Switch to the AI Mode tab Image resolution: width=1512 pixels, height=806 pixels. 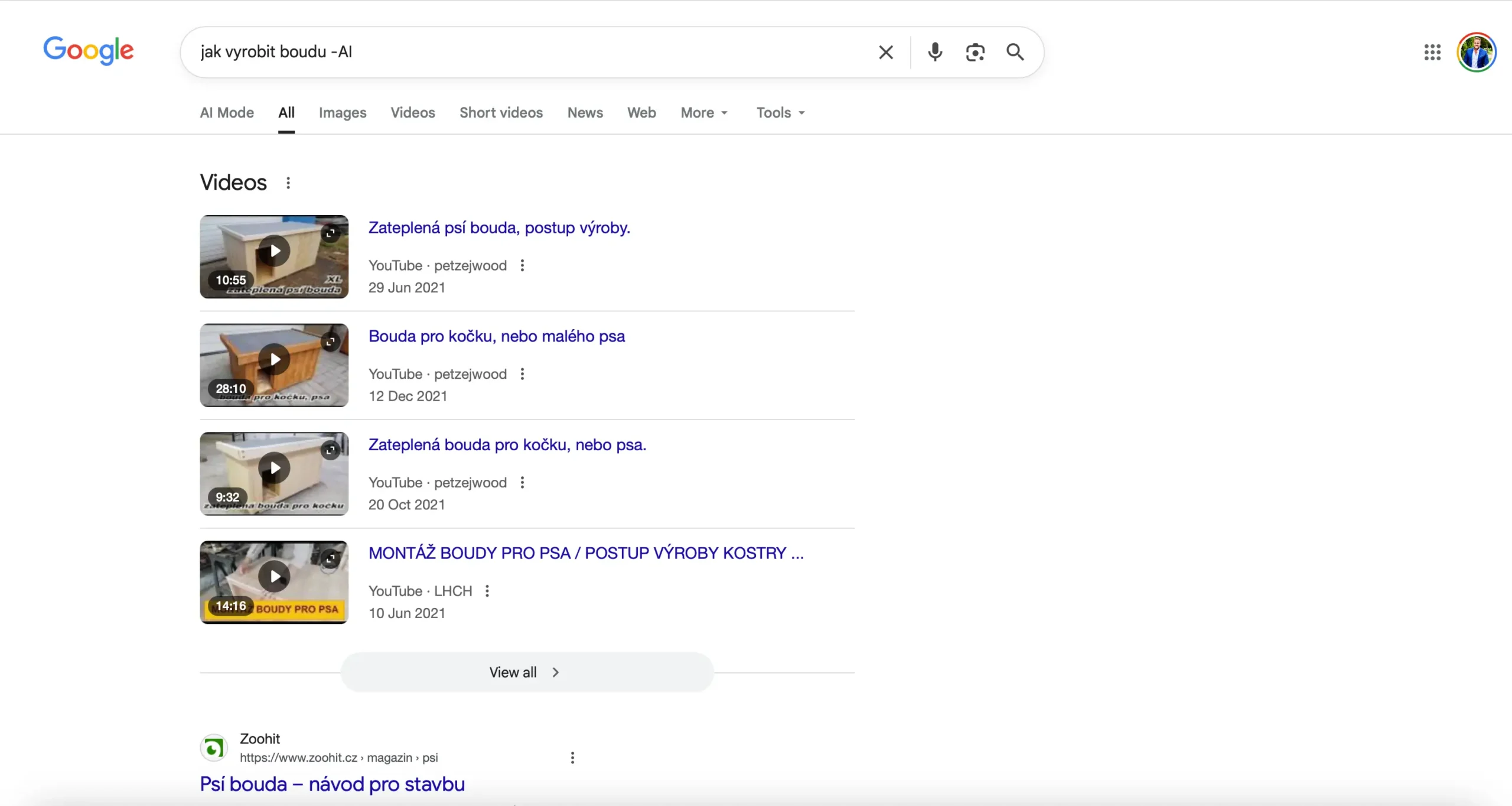point(227,112)
